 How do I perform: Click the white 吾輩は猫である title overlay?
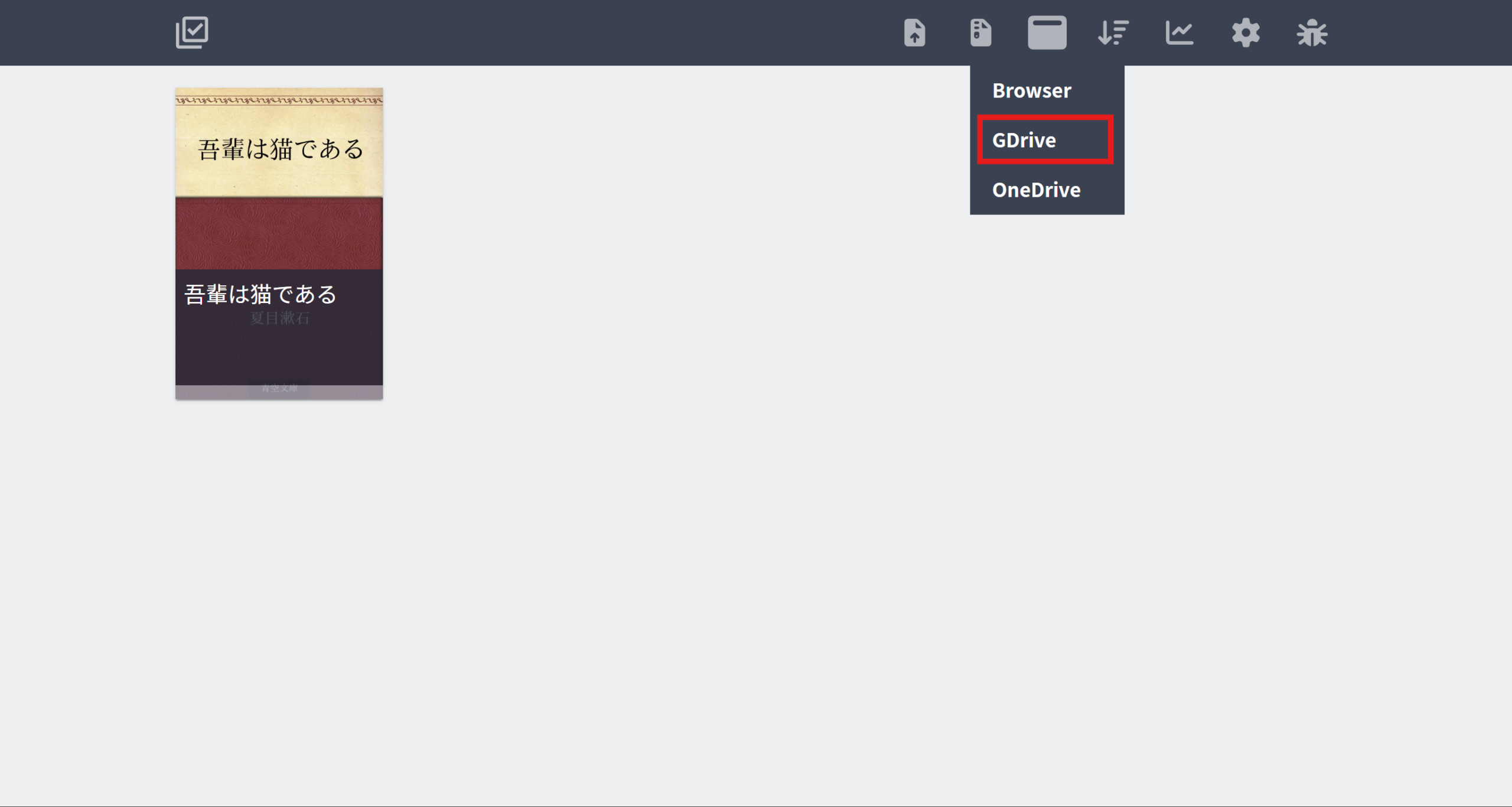click(x=260, y=294)
